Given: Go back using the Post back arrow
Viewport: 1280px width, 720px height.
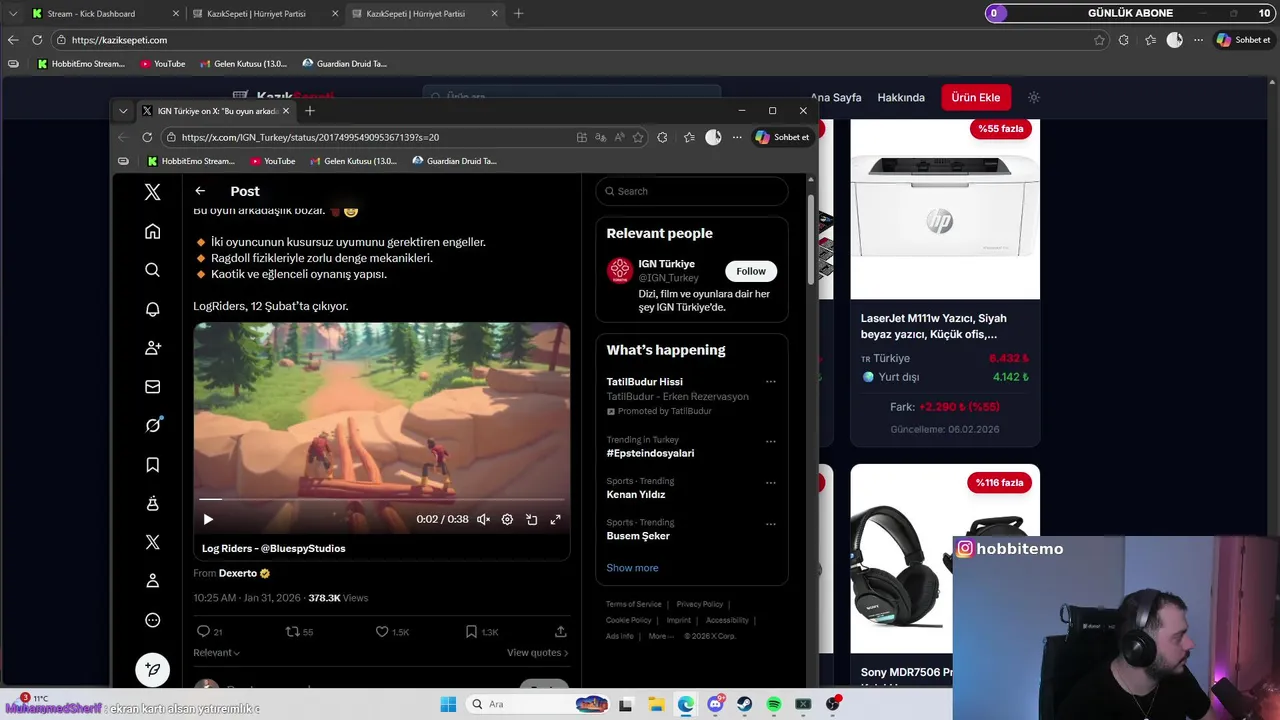Looking at the screenshot, I should point(200,191).
